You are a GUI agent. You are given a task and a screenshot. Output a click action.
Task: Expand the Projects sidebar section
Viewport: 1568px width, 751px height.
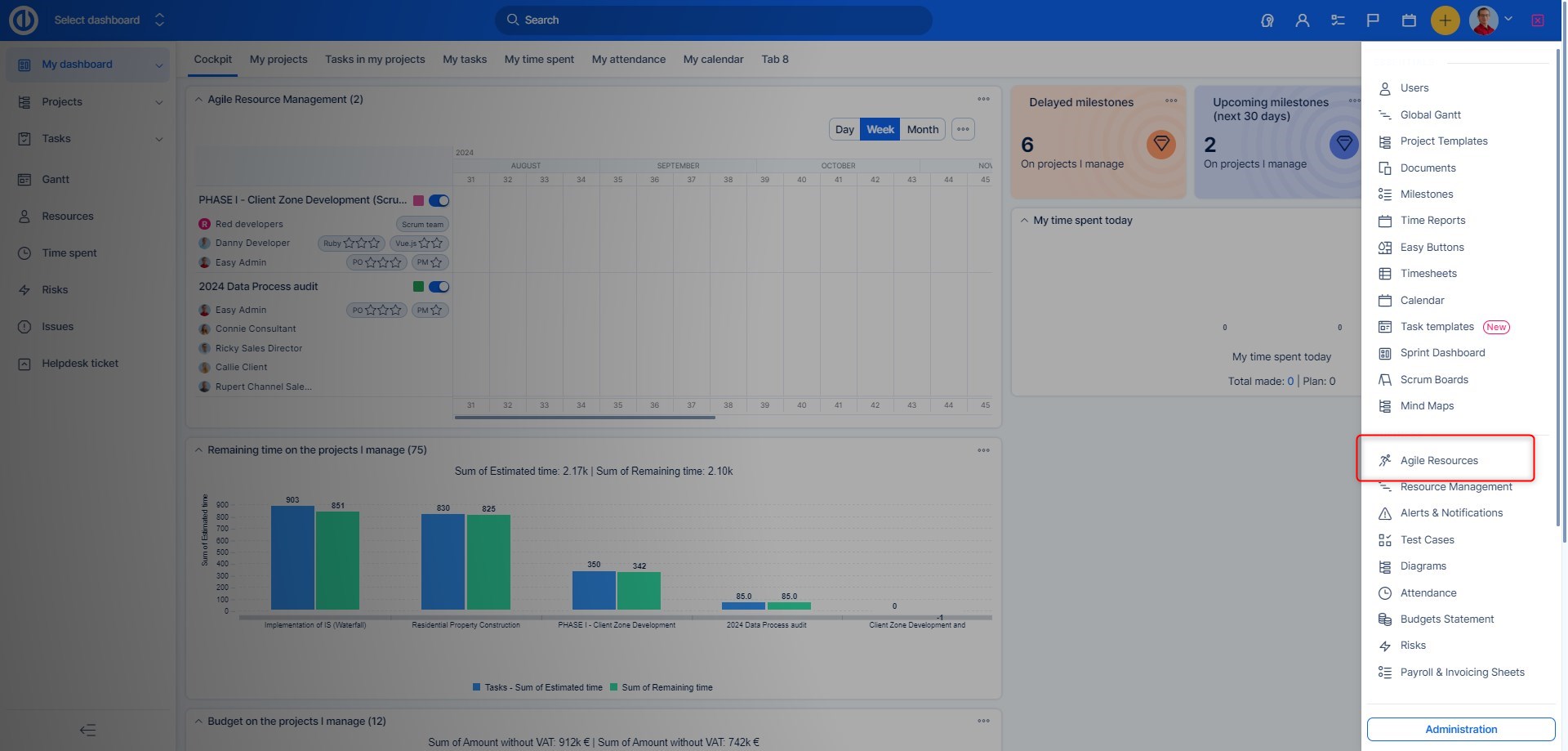pyautogui.click(x=158, y=102)
